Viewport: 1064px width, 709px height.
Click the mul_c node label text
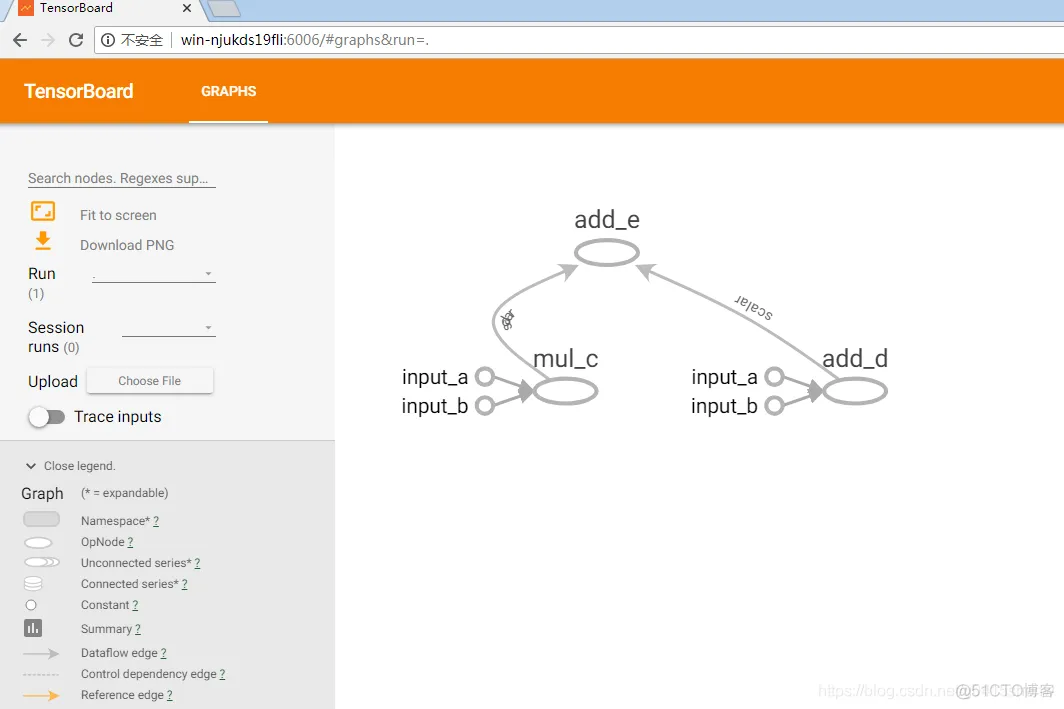(x=565, y=358)
